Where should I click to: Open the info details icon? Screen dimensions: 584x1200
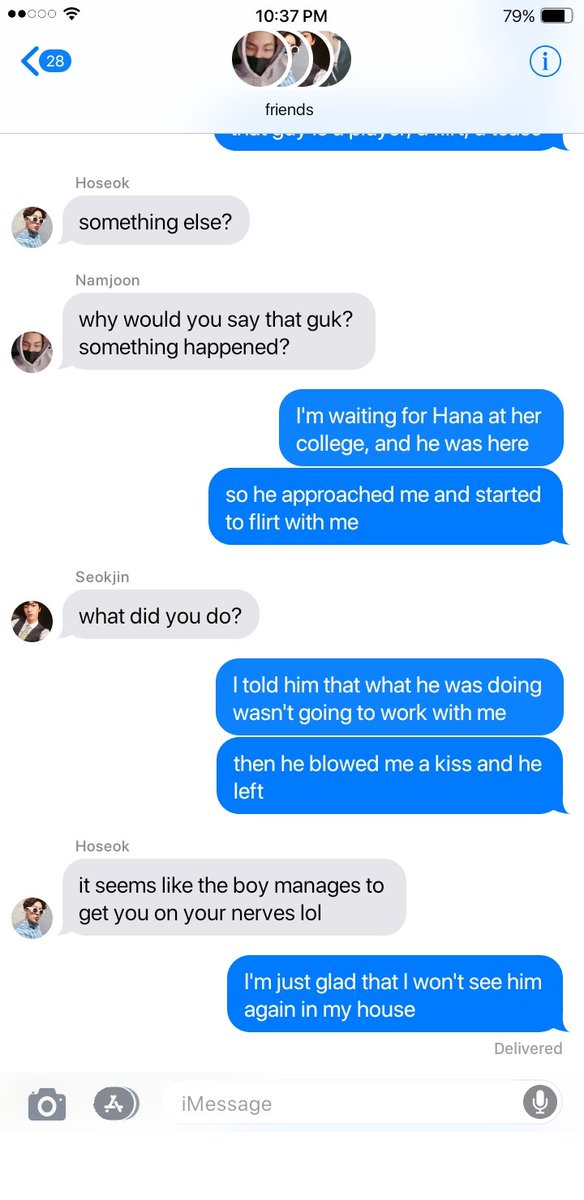click(x=545, y=61)
